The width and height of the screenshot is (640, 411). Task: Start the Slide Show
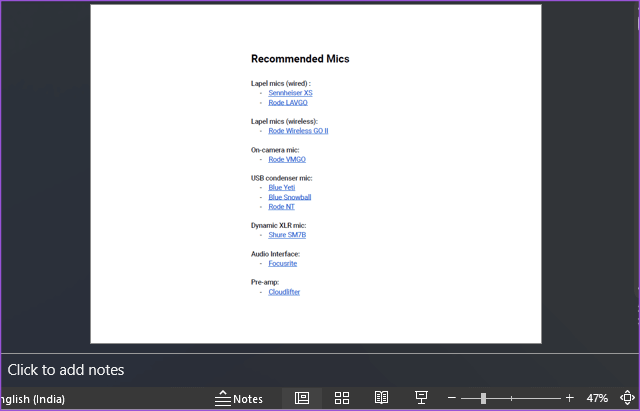(421, 398)
